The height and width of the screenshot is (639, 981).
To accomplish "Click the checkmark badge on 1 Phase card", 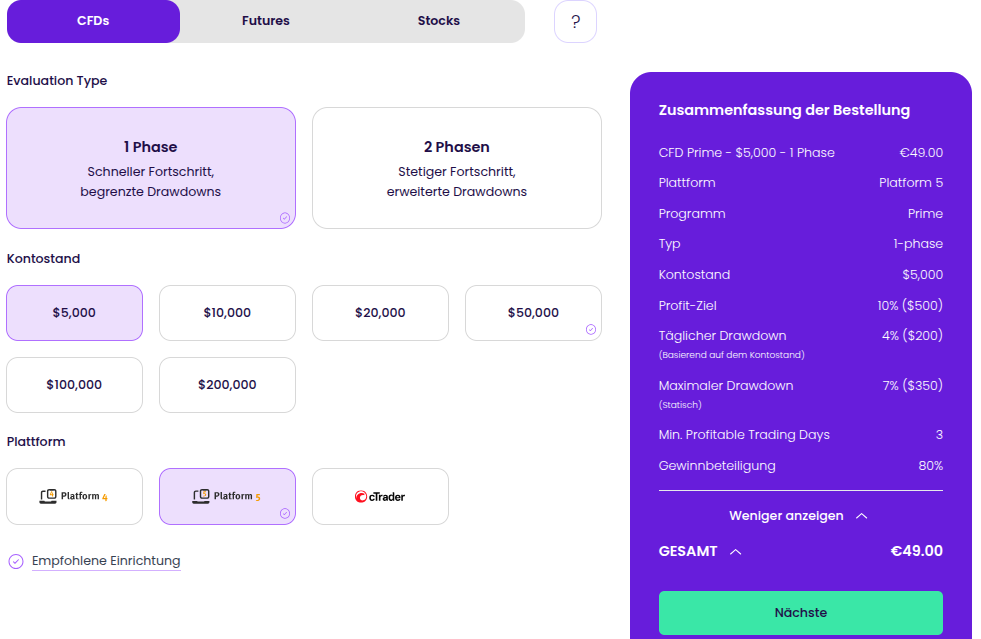I will point(284,217).
